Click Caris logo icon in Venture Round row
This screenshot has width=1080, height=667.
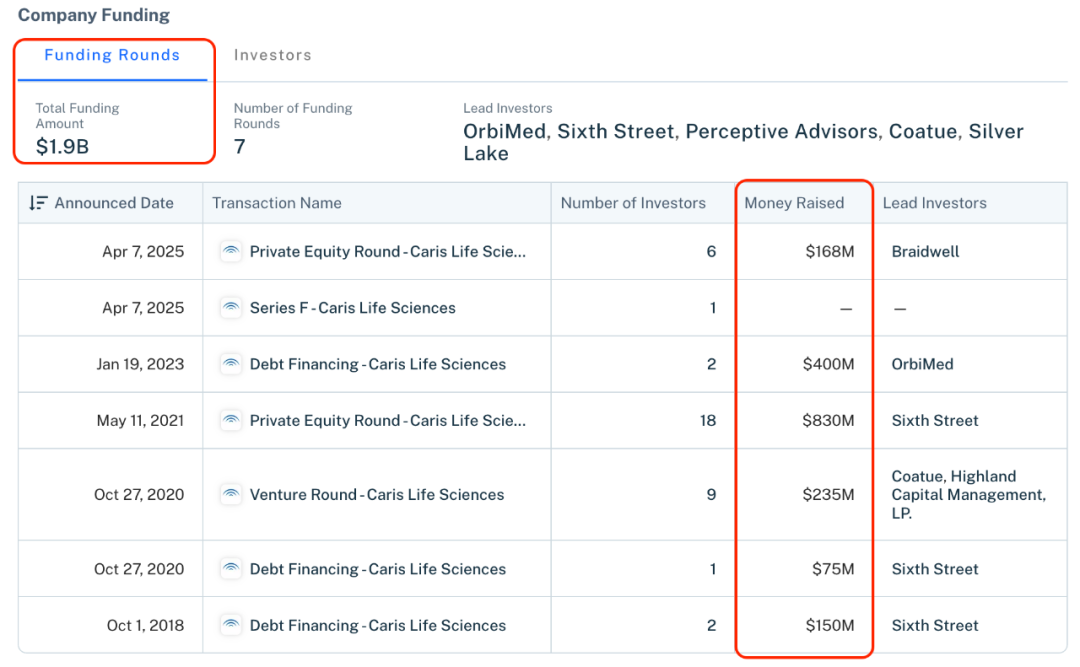coord(231,495)
